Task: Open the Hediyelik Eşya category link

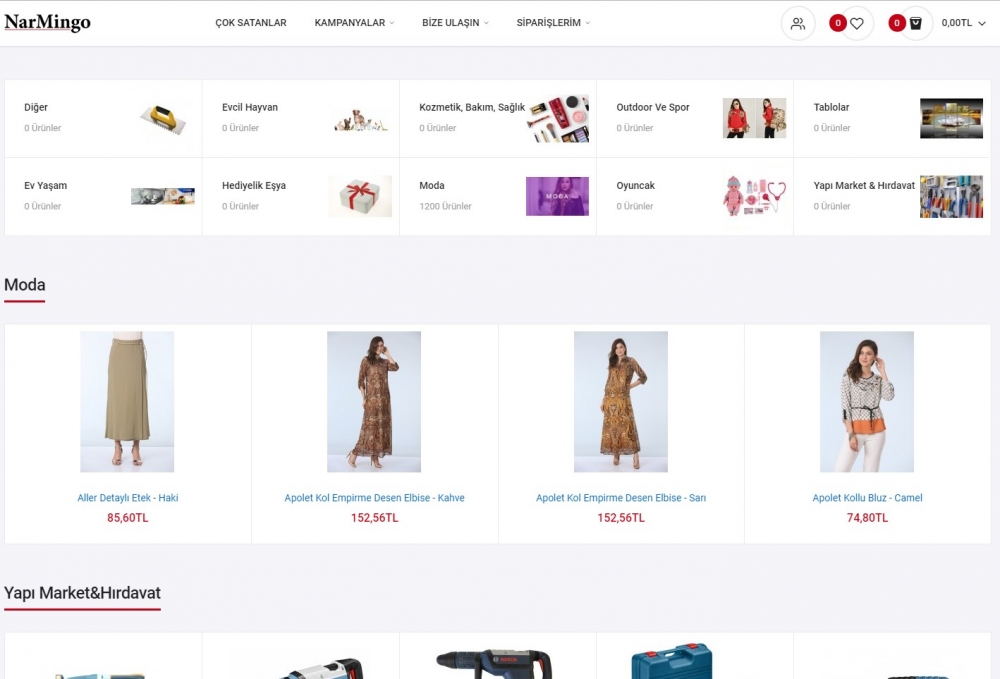Action: tap(254, 186)
